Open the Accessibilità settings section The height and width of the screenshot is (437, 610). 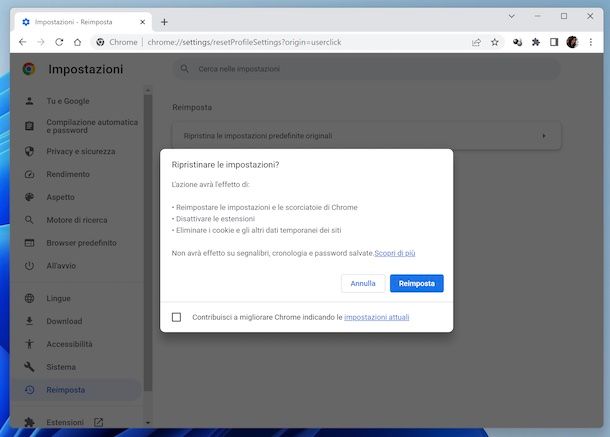[76, 344]
